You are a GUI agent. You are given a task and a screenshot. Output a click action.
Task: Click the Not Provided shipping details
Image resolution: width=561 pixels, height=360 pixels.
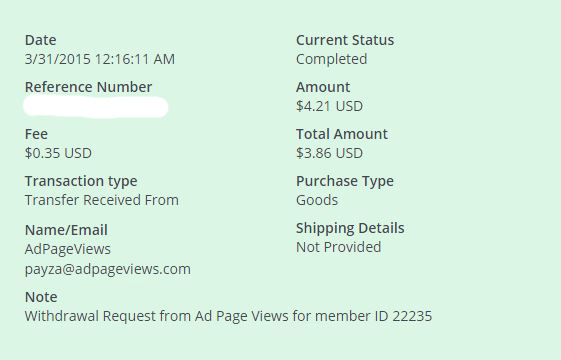coord(338,247)
